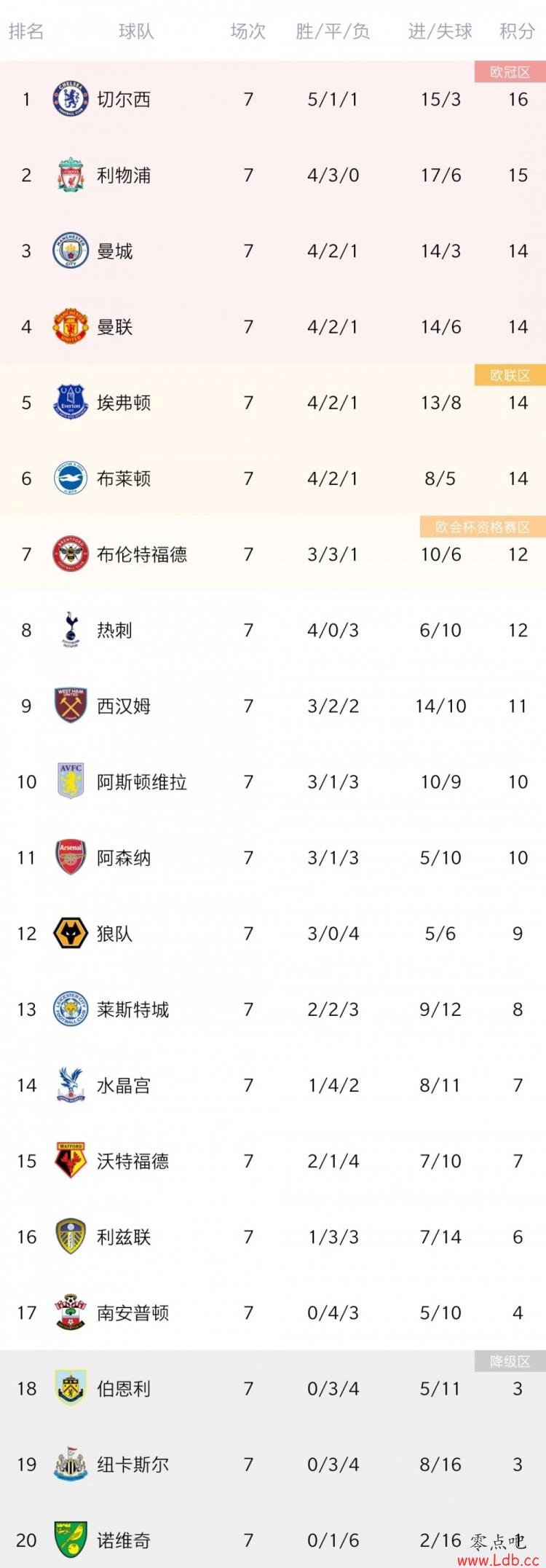Click the Liverpool club crest
This screenshot has height=1568, width=546.
[71, 175]
